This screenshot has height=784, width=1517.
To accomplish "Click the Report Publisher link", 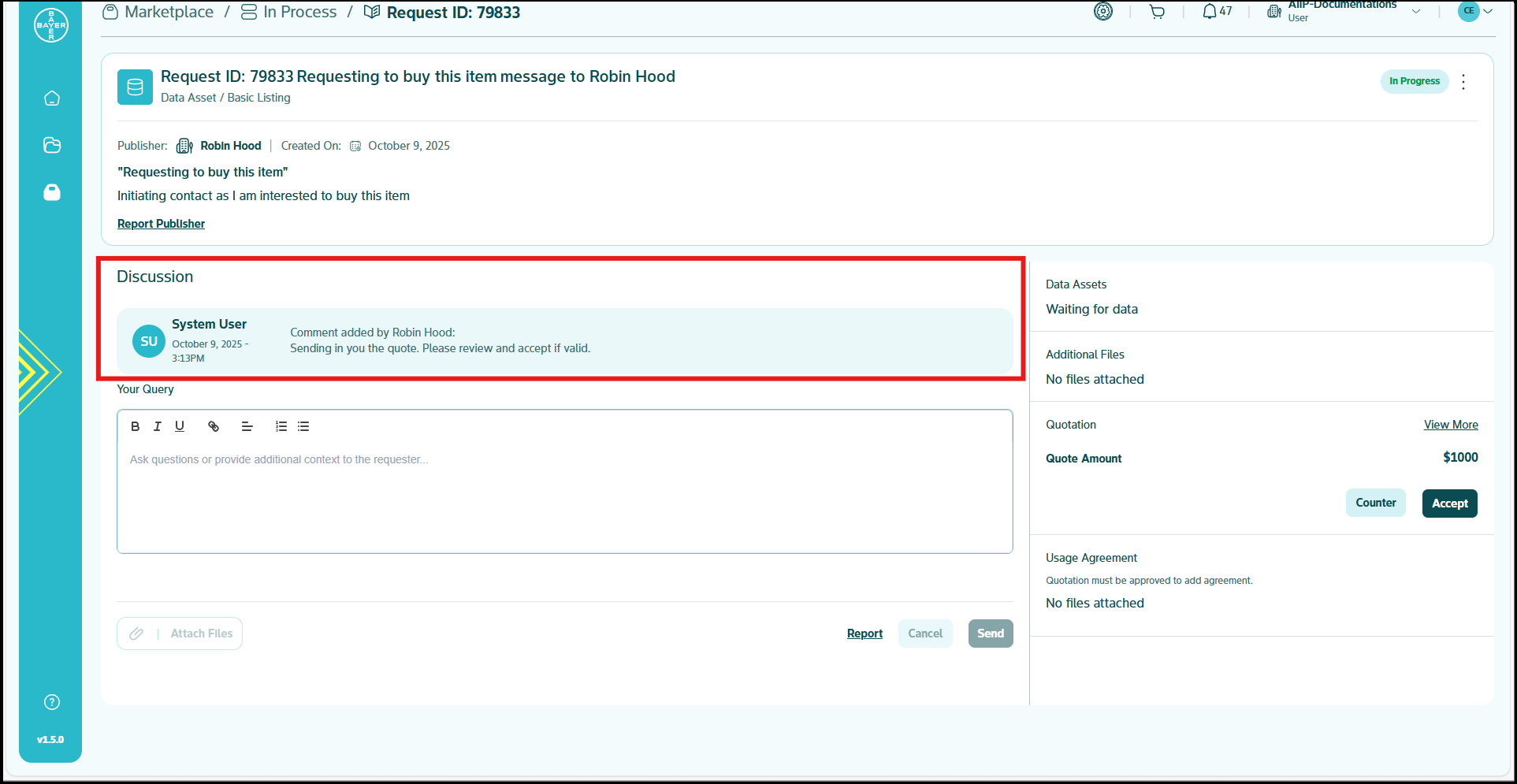I will point(161,224).
